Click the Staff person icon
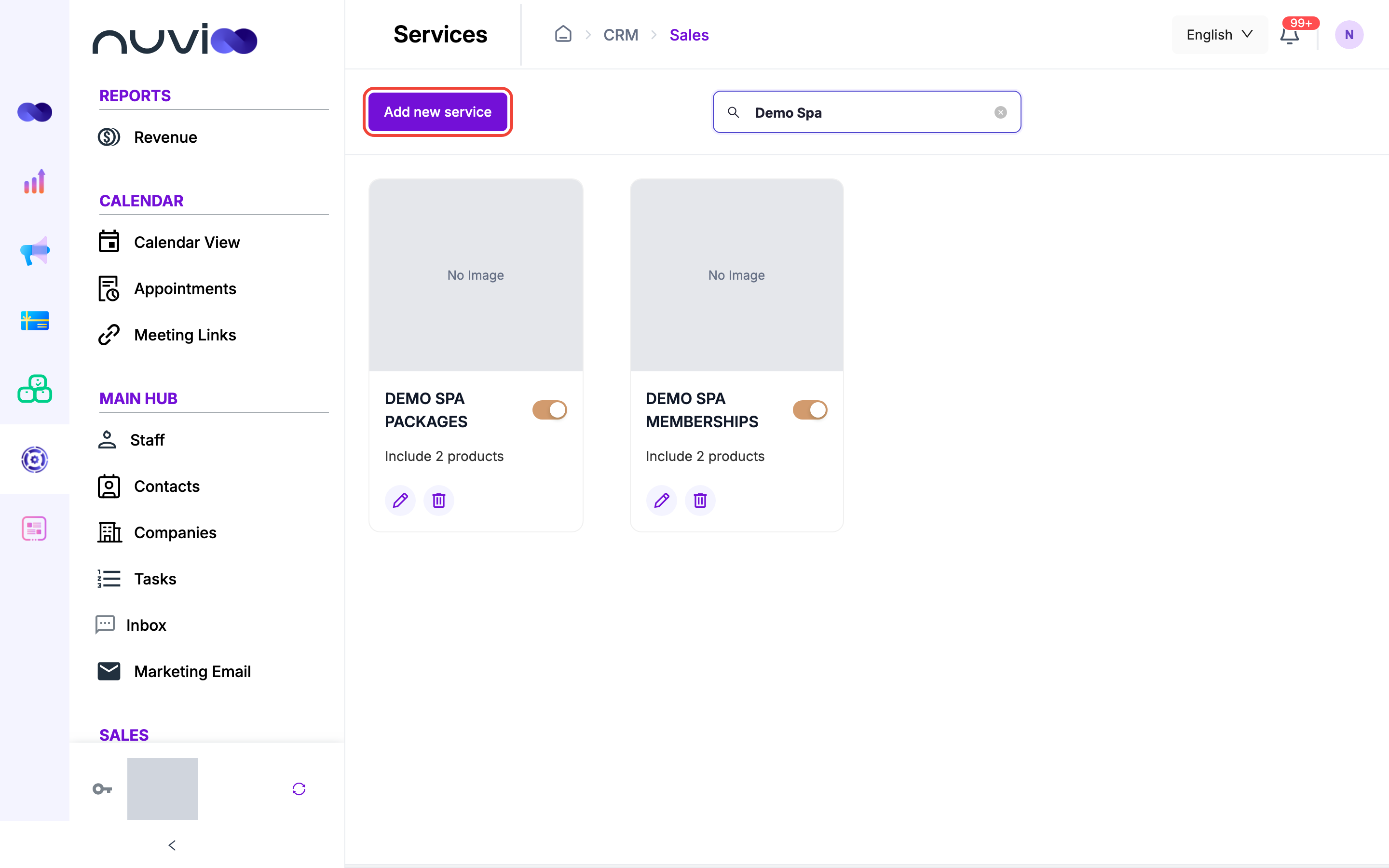The image size is (1389, 868). [107, 439]
